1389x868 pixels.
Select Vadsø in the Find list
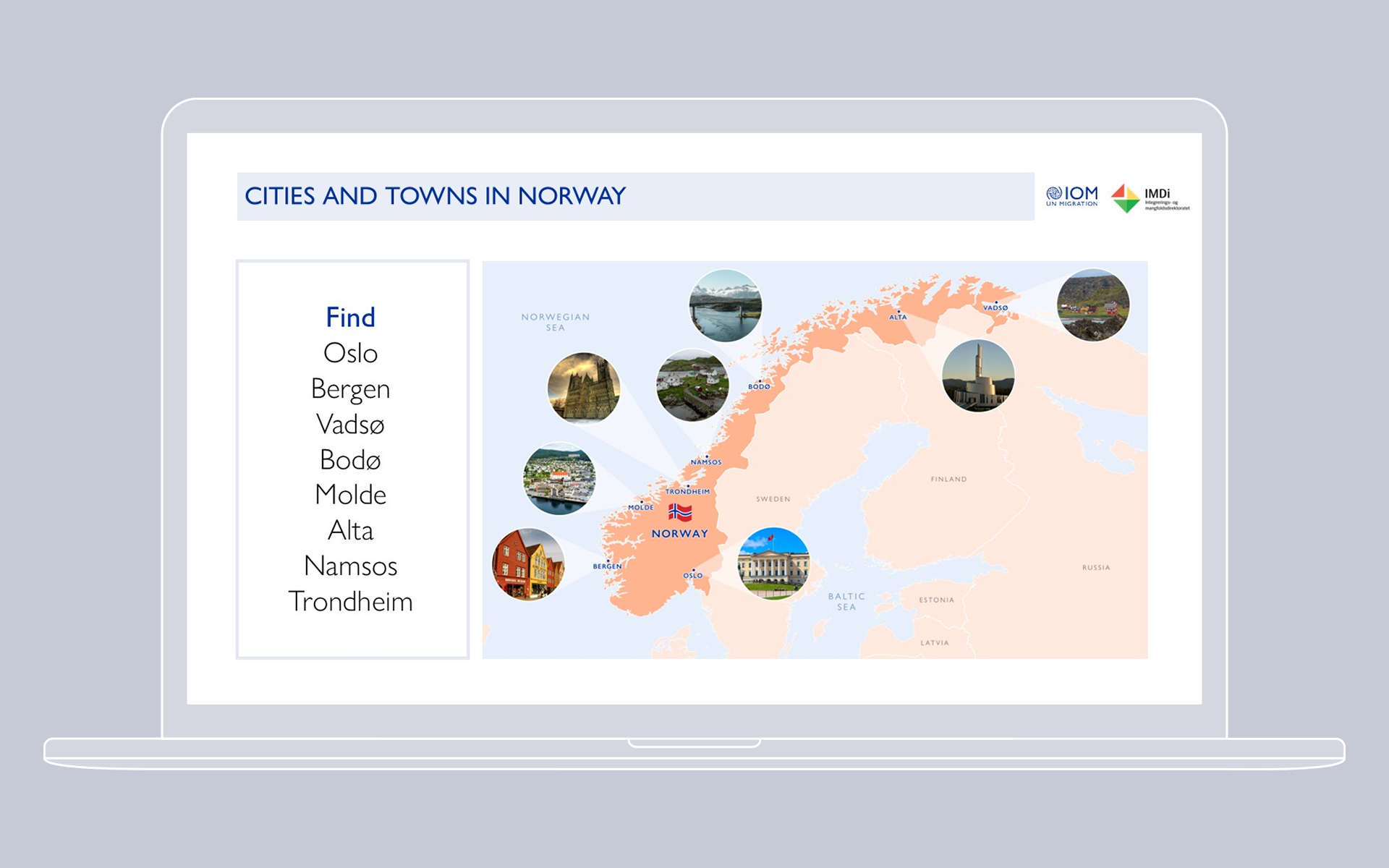tap(350, 424)
